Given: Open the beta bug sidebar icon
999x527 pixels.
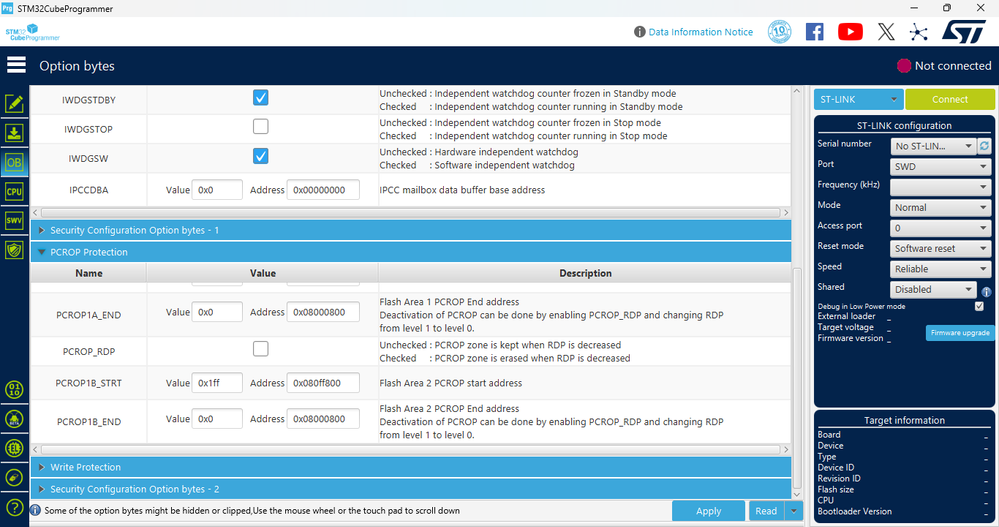Looking at the screenshot, I should (14, 419).
